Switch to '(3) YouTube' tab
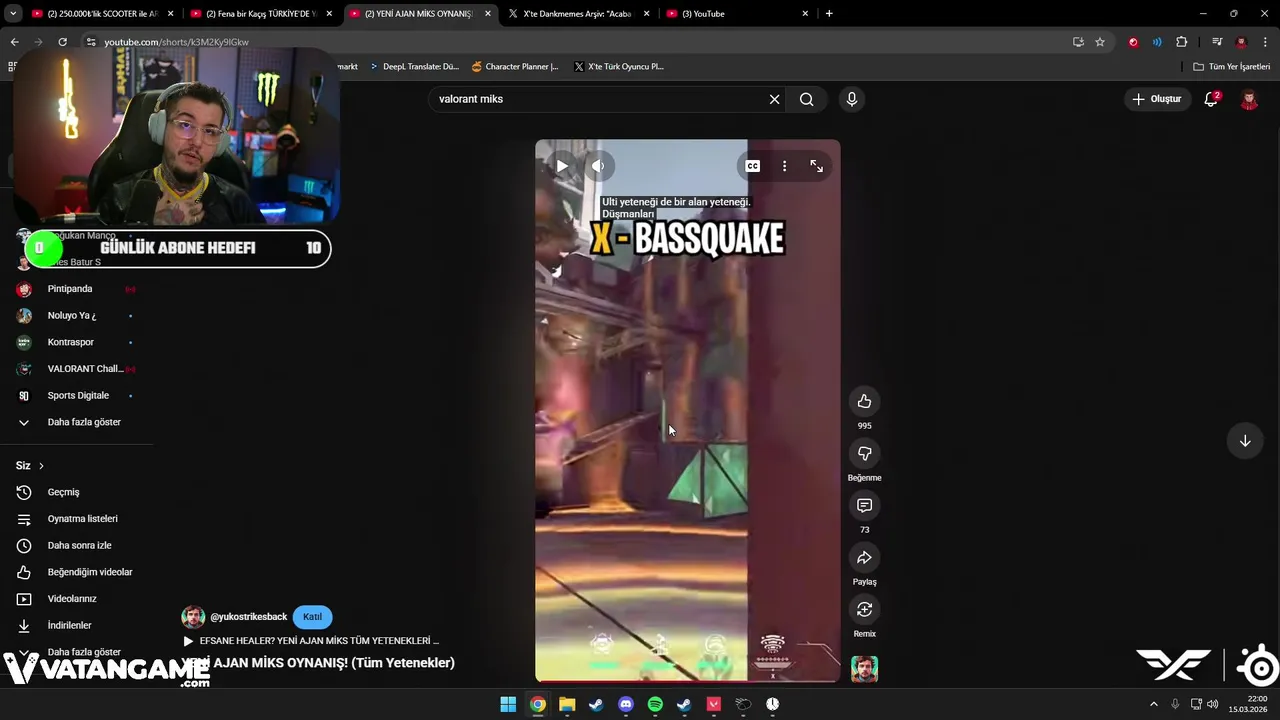1280x720 pixels. click(737, 14)
